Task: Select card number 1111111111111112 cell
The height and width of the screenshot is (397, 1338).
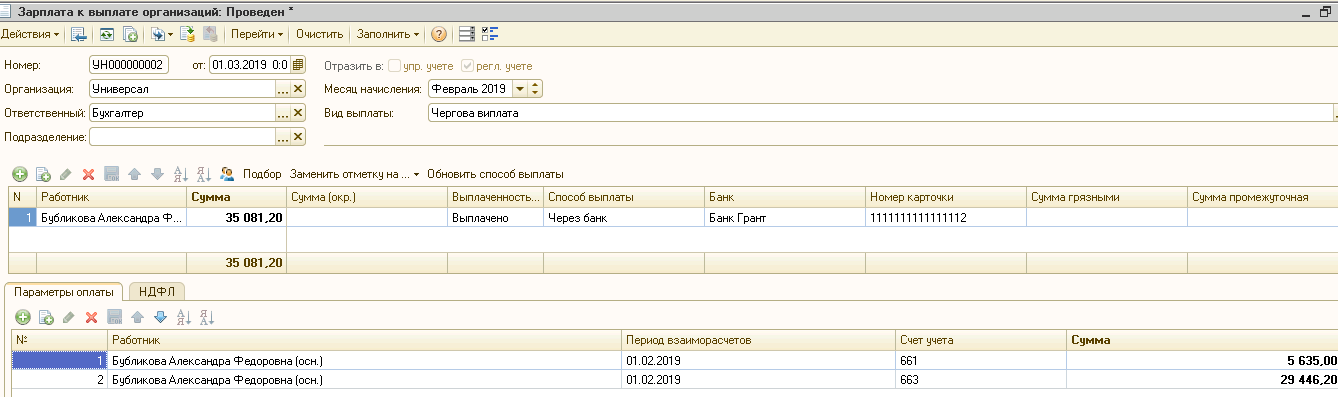Action: [946, 217]
